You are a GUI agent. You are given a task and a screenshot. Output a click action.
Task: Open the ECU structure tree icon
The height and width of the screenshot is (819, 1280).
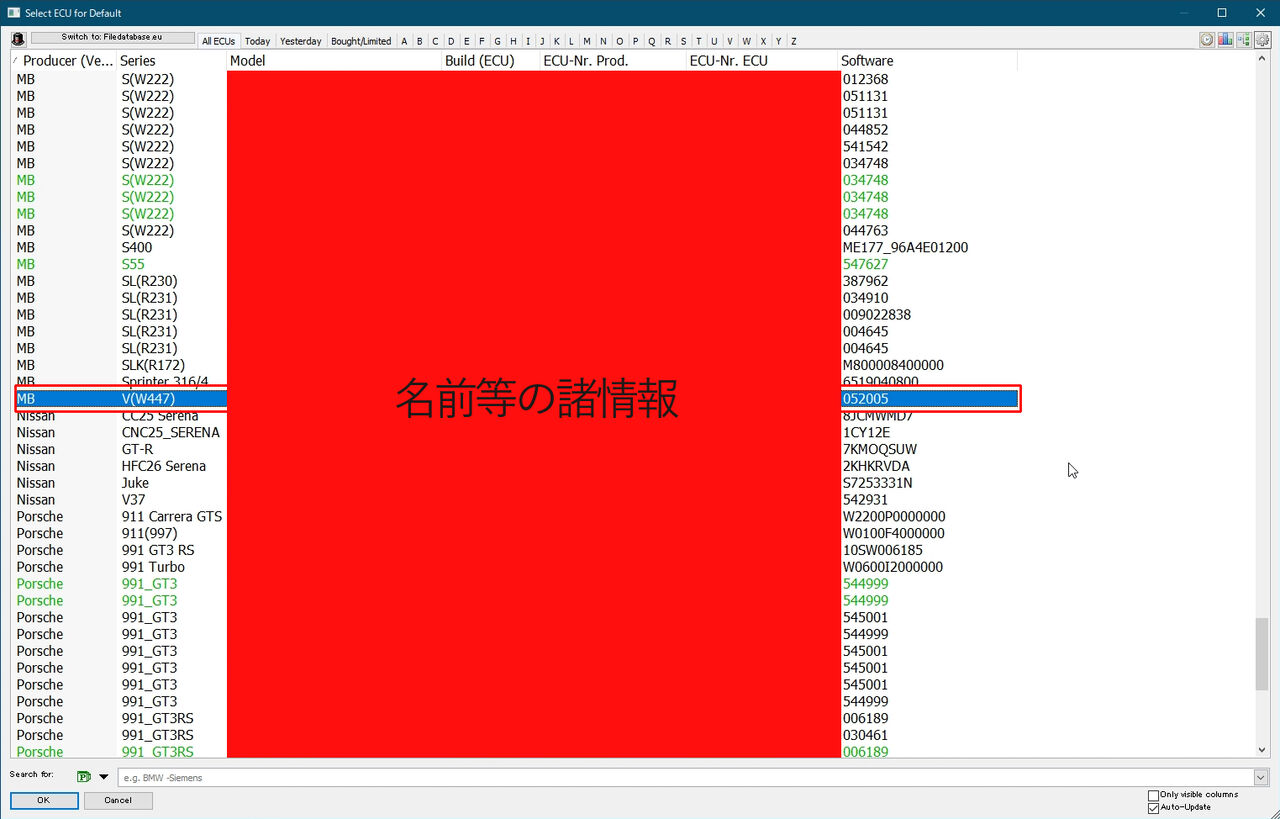point(1243,40)
